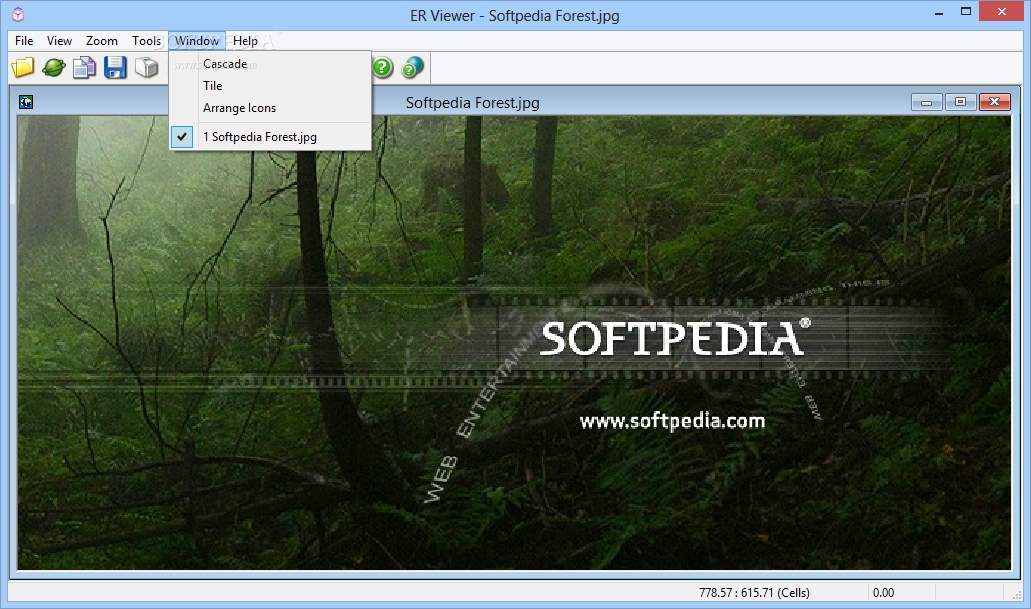Click the resize grip at status bar corner
This screenshot has height=609, width=1031.
click(1017, 594)
